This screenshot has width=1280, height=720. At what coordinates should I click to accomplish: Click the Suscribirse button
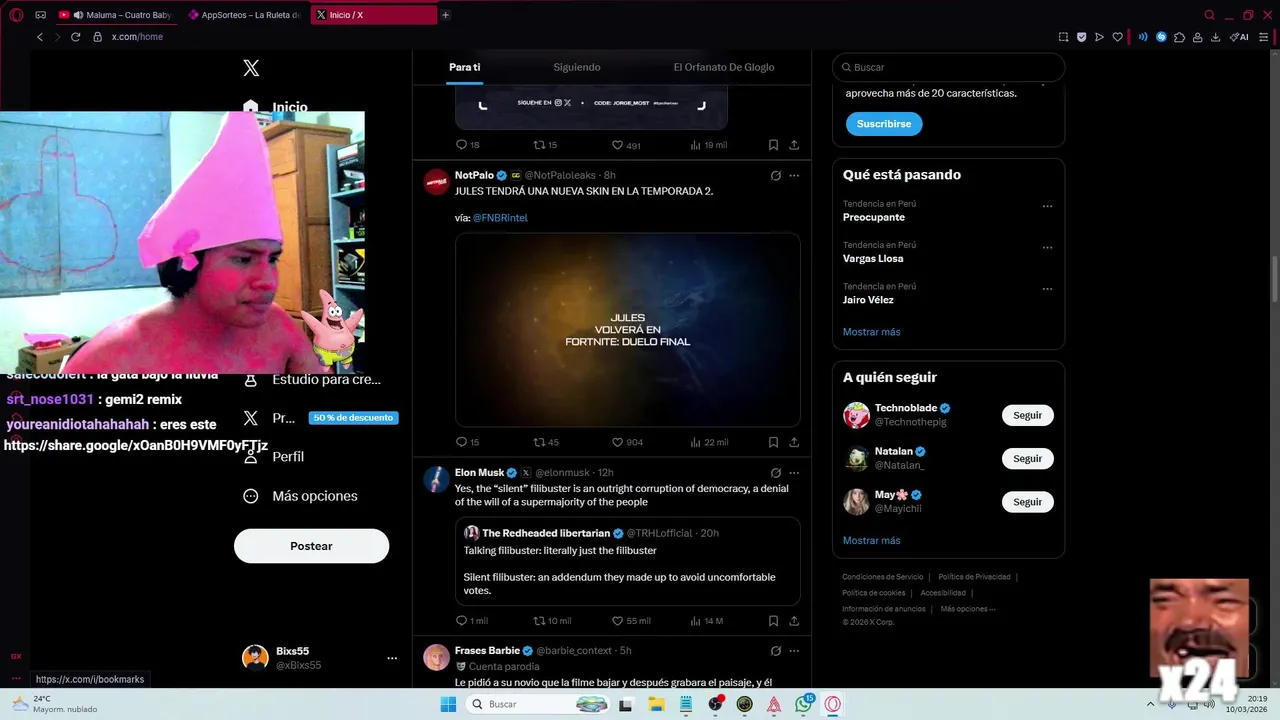point(884,124)
